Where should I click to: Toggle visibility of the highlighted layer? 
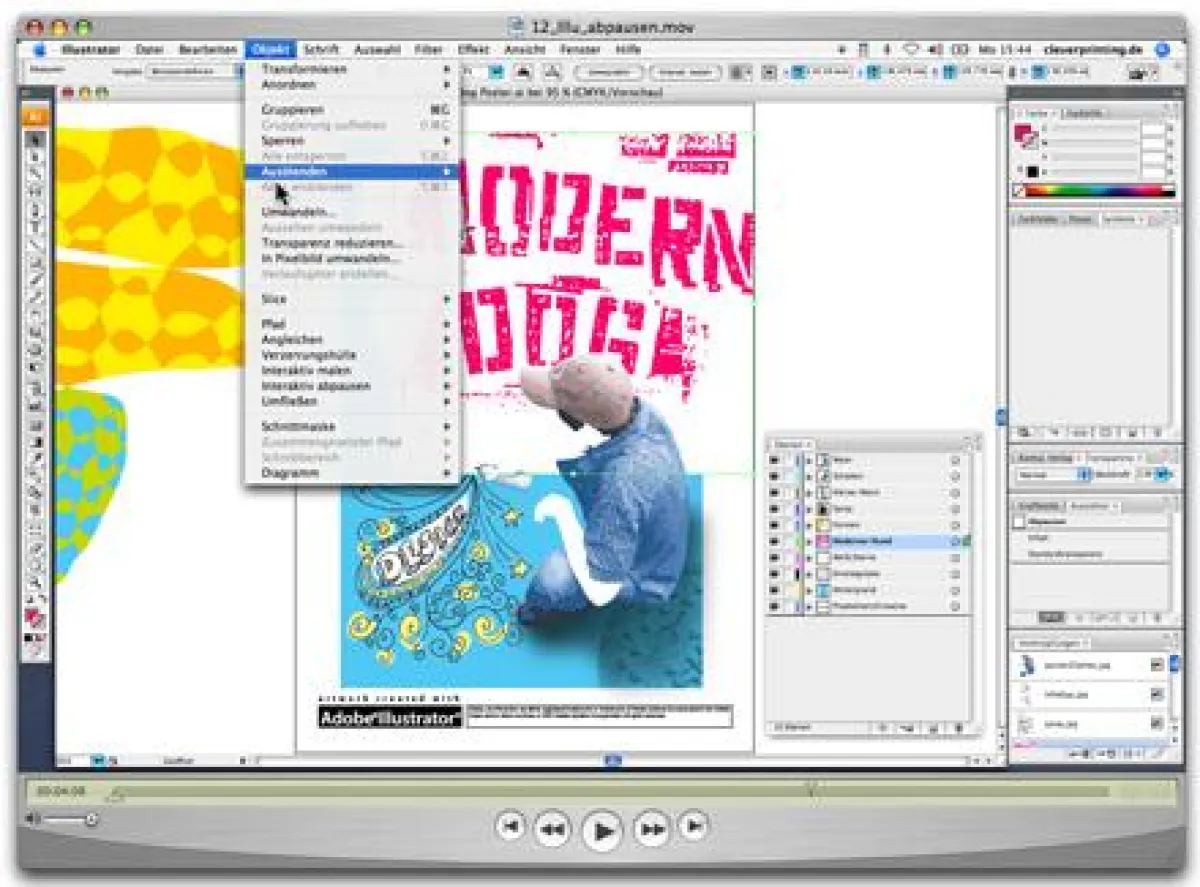774,541
